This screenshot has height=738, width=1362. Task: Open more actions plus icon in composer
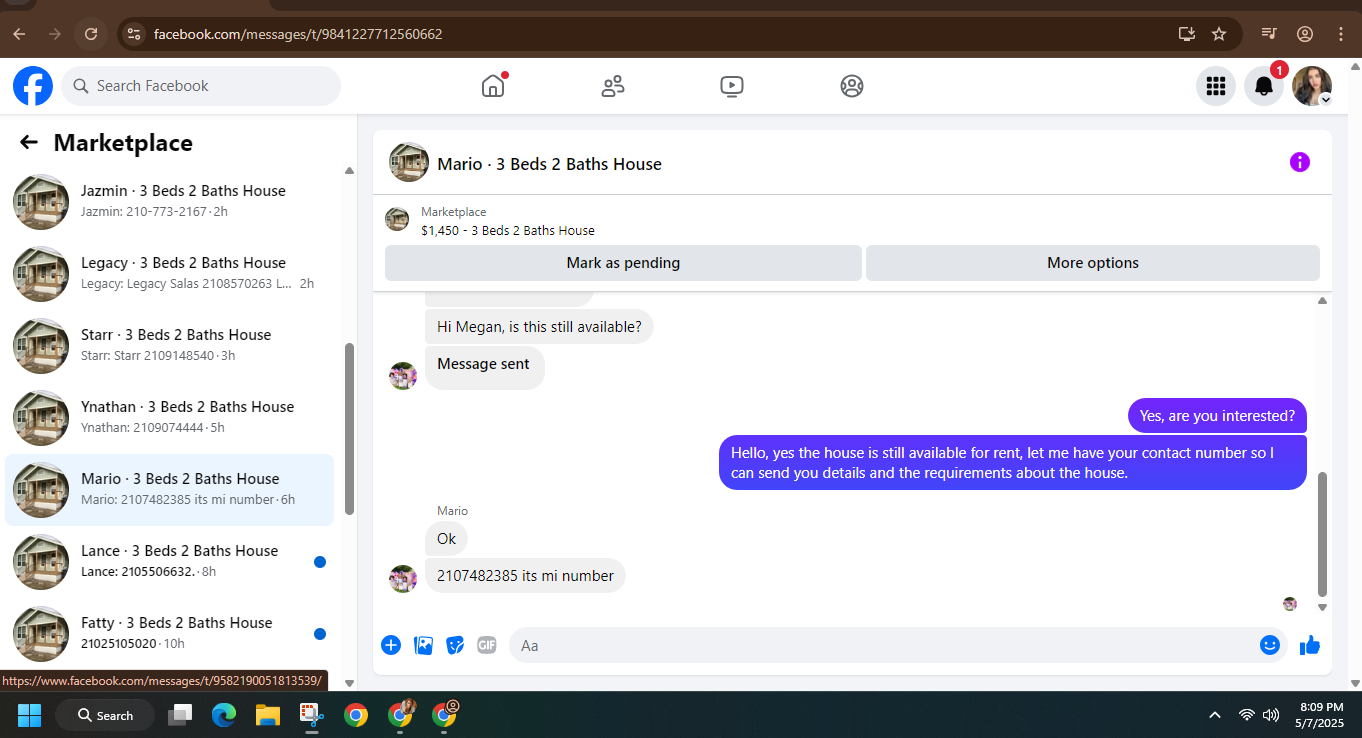pos(391,645)
